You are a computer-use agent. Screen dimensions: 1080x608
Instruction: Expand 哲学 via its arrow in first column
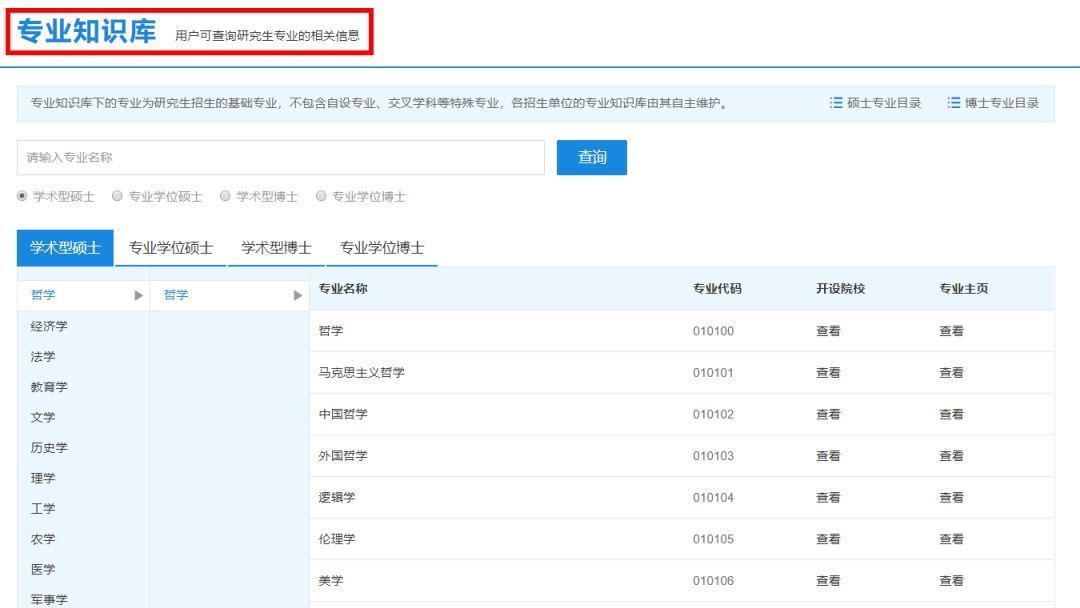(x=137, y=295)
